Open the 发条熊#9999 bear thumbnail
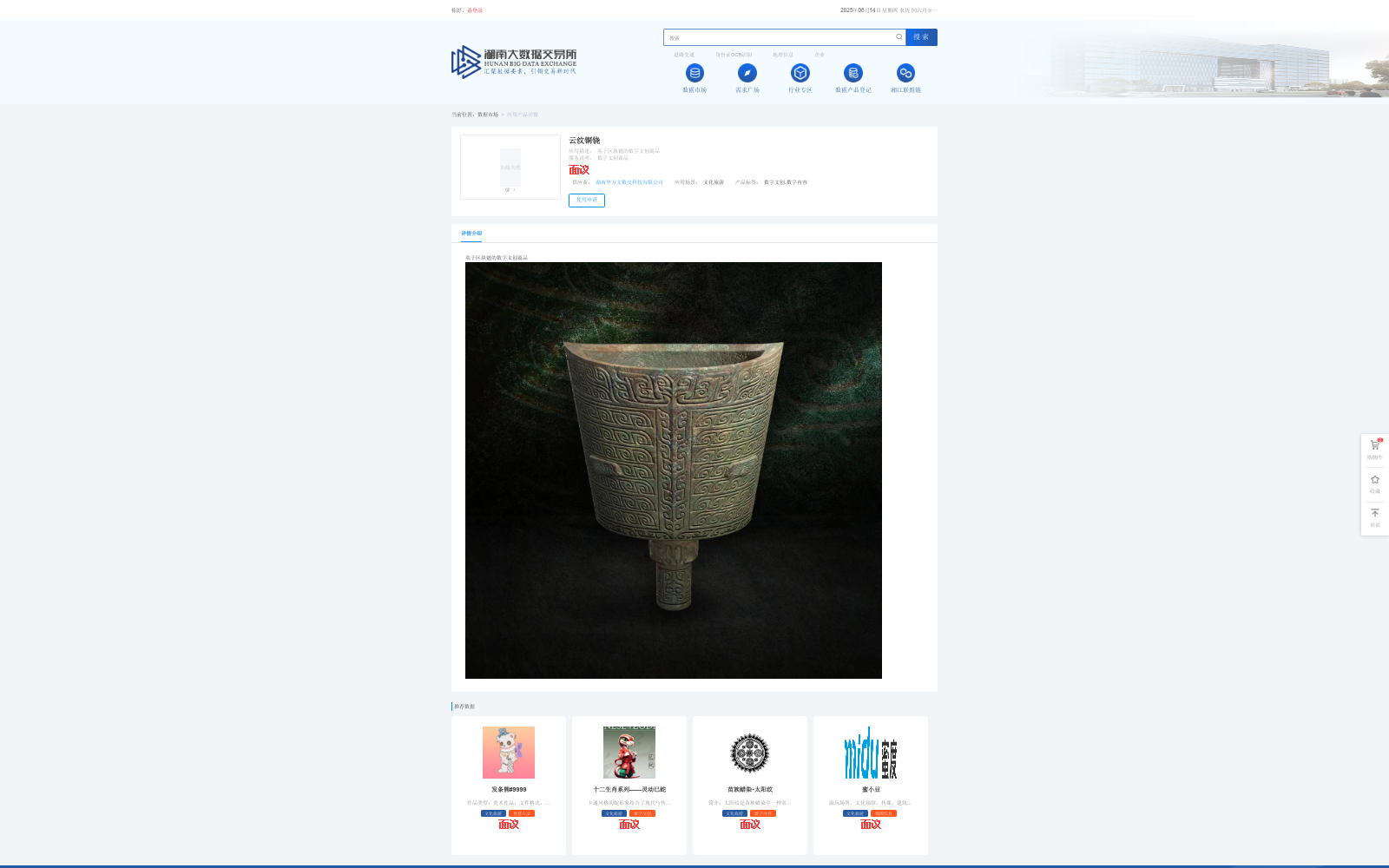The width and height of the screenshot is (1389, 868). (509, 753)
